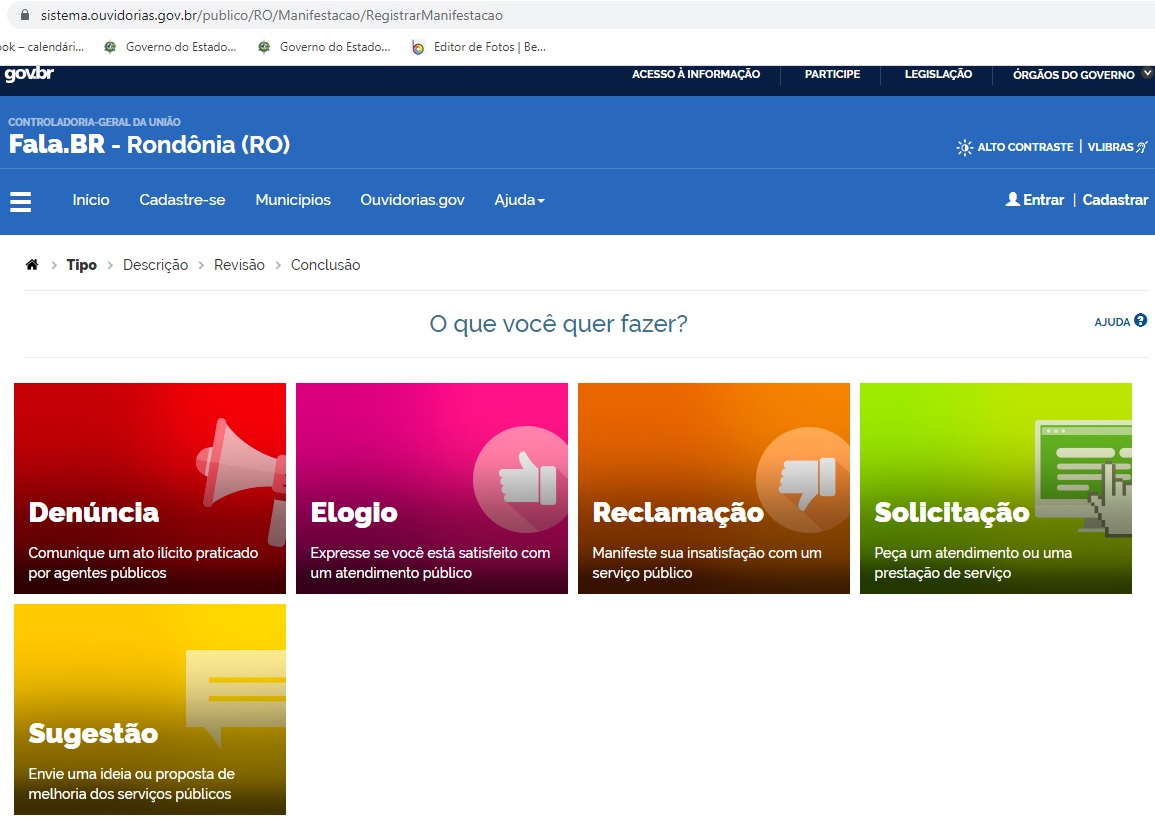Toggle Alto Contraste mode
1155x818 pixels.
click(x=1014, y=147)
